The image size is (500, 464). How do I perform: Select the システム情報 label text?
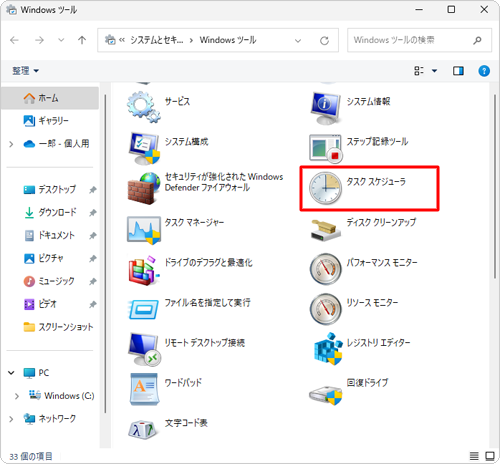368,101
